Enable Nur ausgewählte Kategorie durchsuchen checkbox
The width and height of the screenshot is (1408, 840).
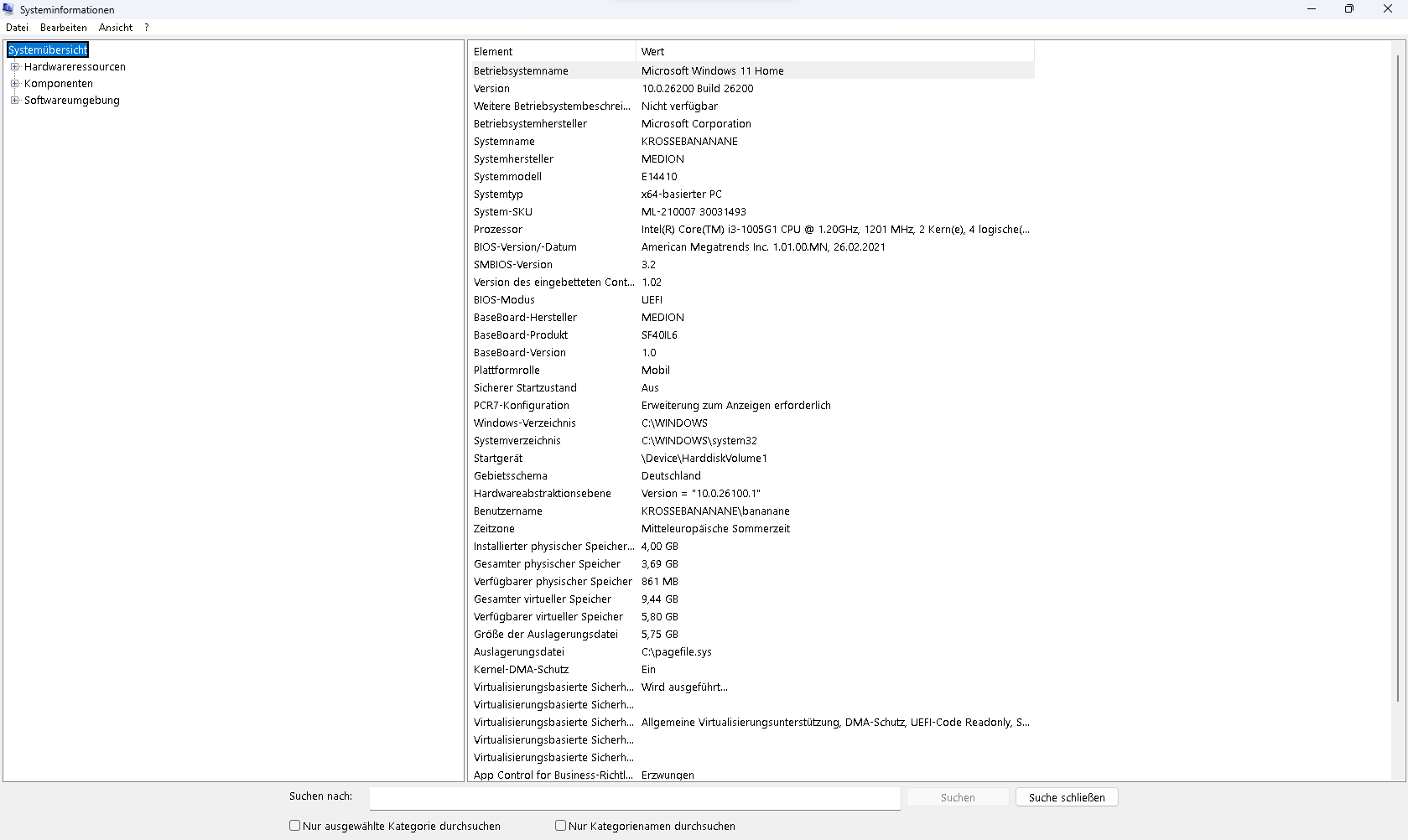(x=295, y=826)
